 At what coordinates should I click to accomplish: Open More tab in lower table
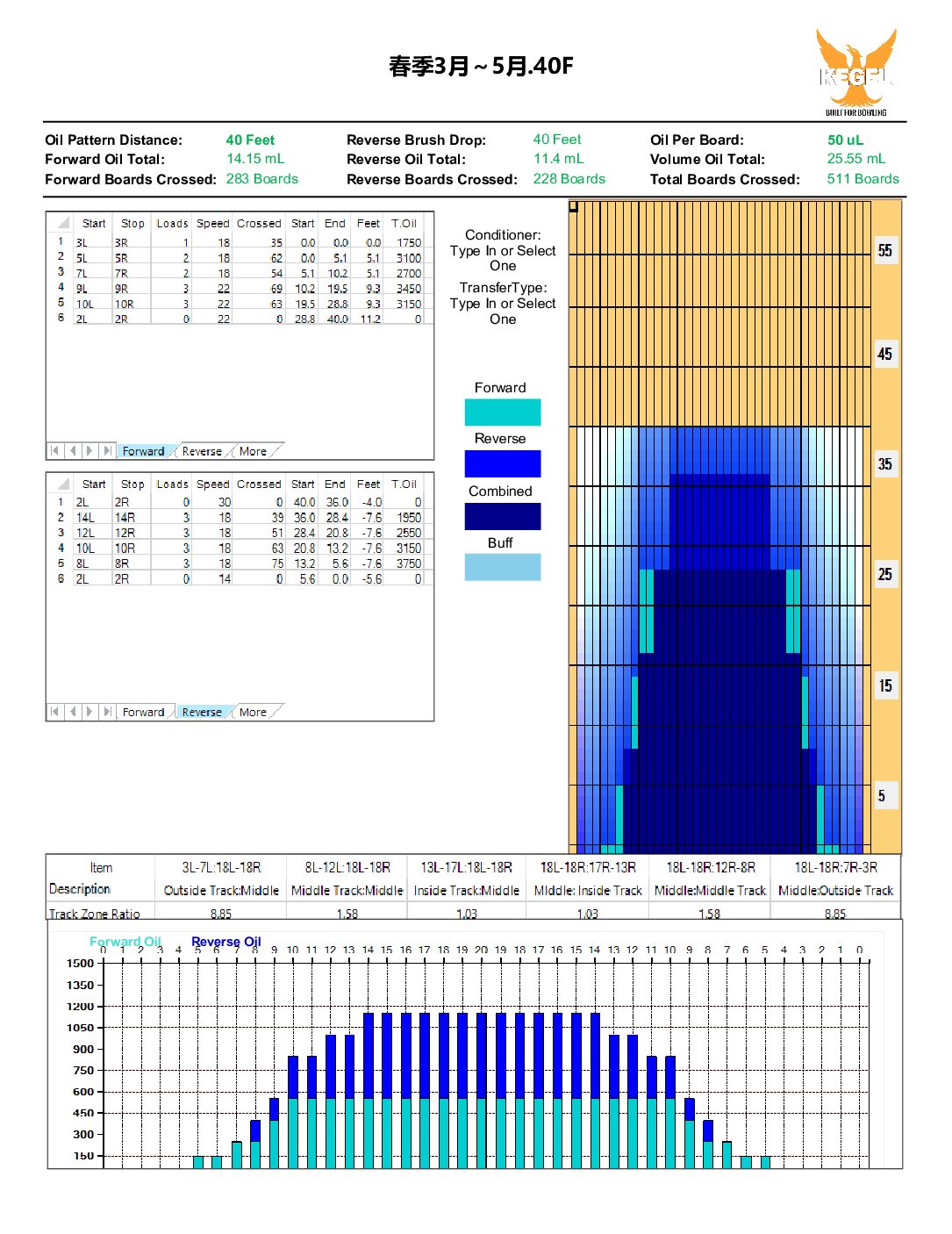point(253,712)
